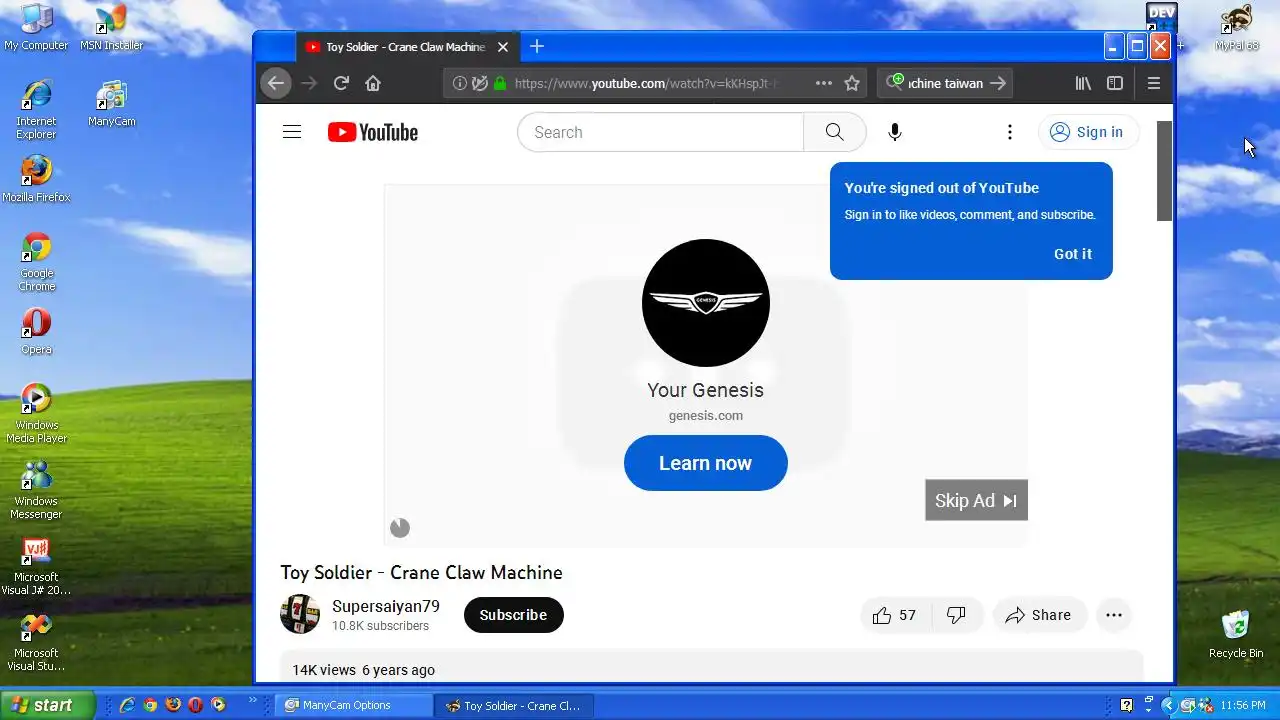Dismiss sign-out notice with Got it
The width and height of the screenshot is (1280, 720).
point(1073,254)
